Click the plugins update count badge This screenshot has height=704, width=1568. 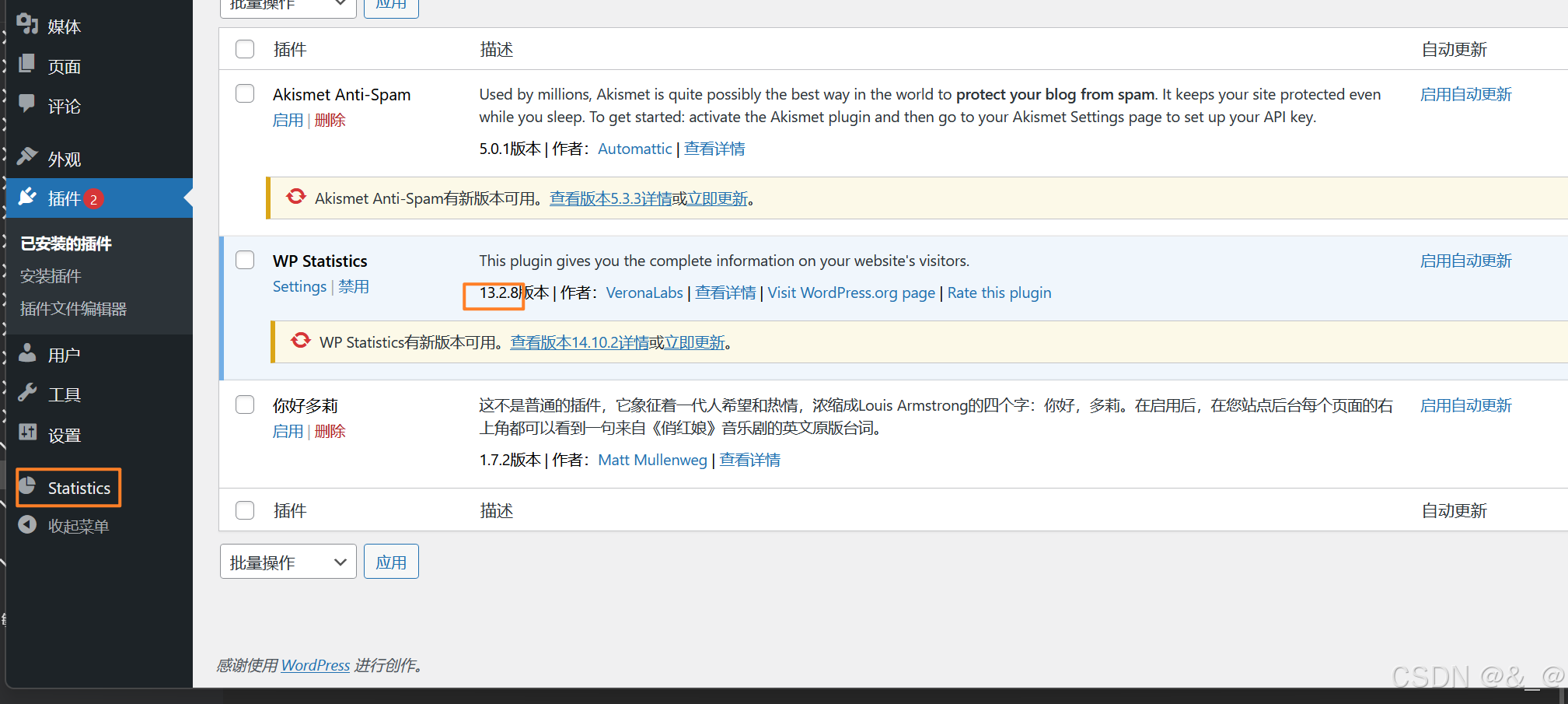click(93, 199)
